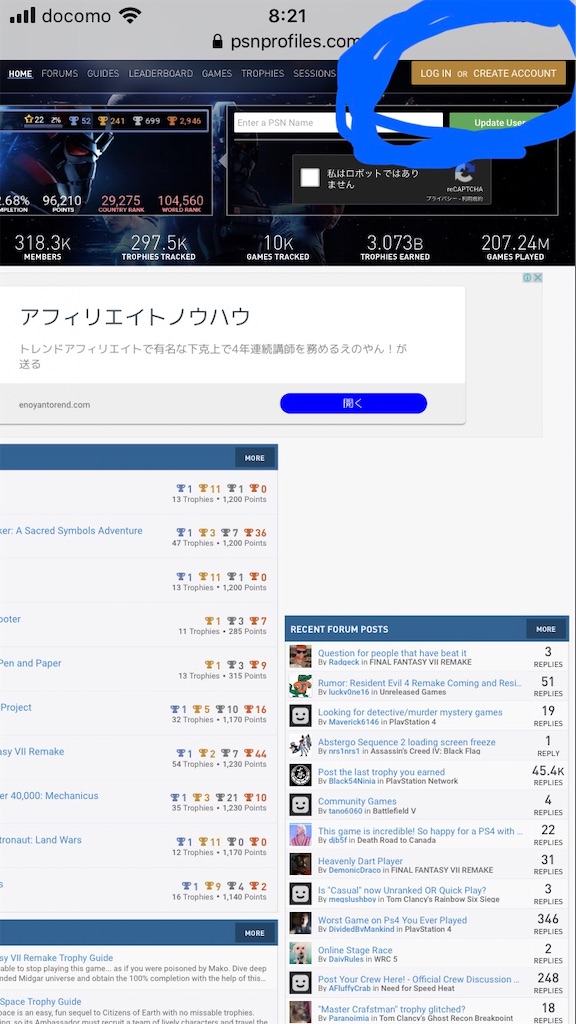Click luckv0ne16's alligator avatar
This screenshot has width=576, height=1024.
click(300, 686)
